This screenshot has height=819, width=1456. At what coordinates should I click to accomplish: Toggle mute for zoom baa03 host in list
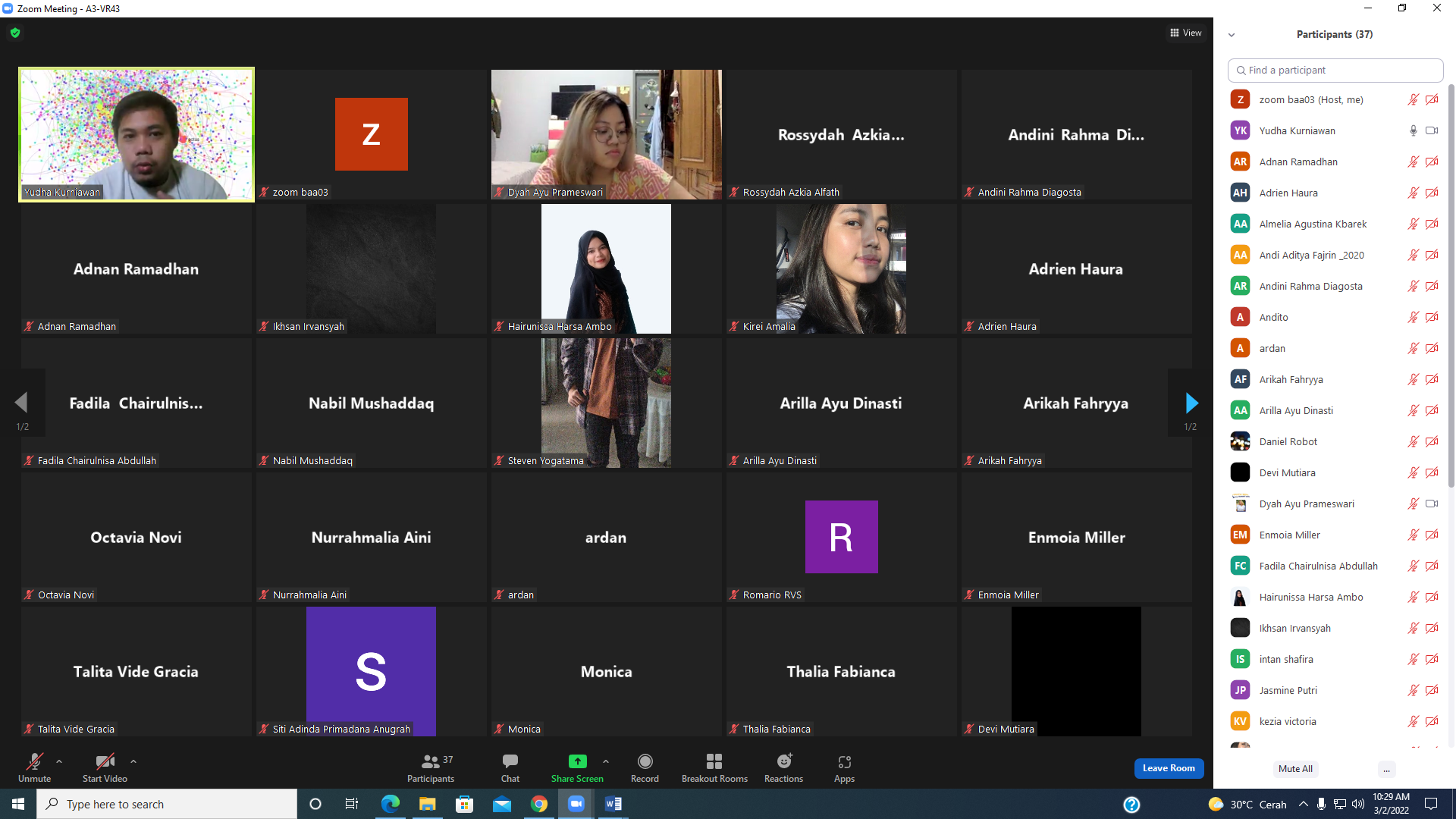[x=1414, y=99]
